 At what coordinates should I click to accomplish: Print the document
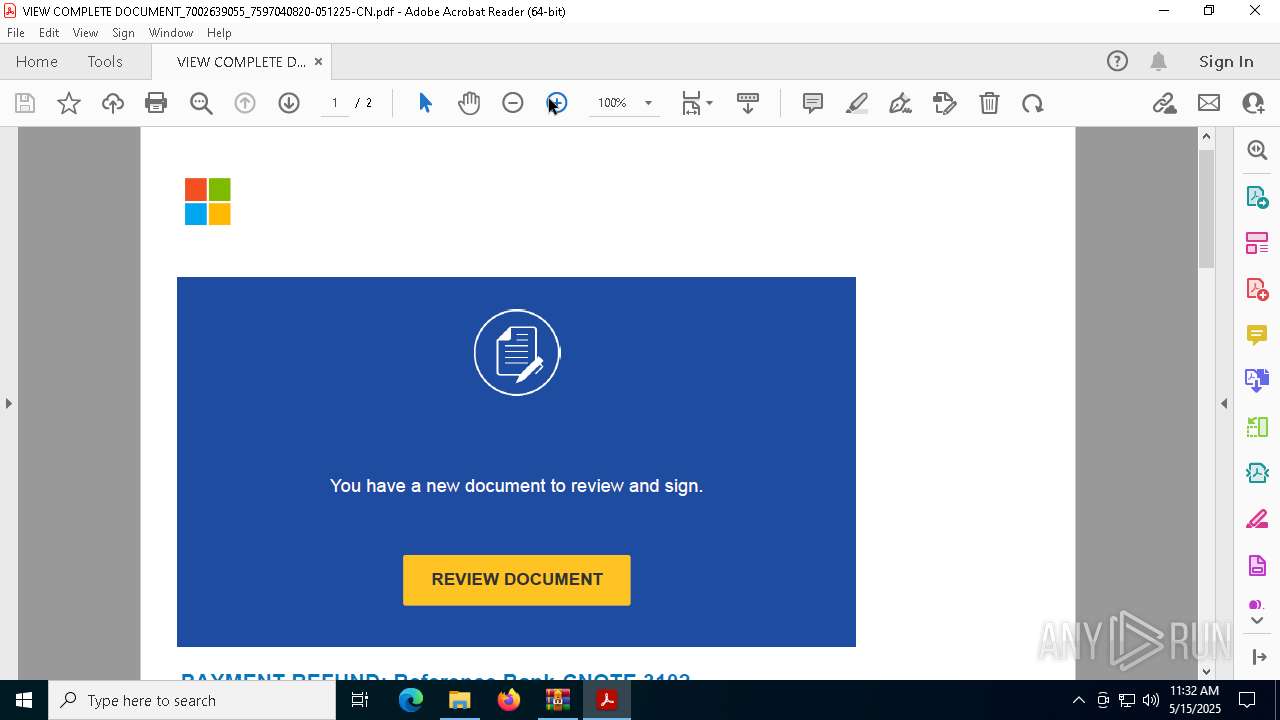point(156,103)
